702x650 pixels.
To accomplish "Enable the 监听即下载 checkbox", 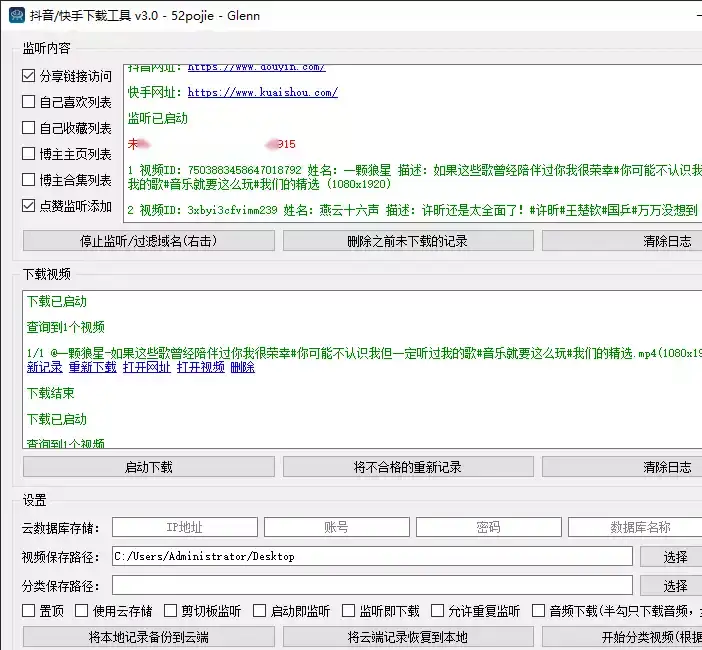I will [x=349, y=611].
